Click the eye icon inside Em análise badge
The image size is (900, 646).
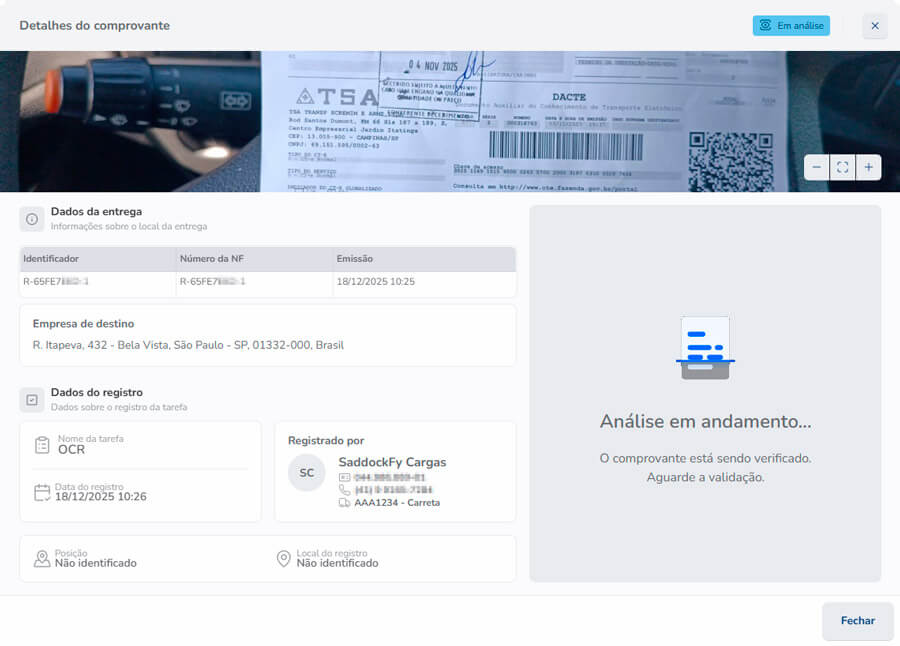click(765, 25)
